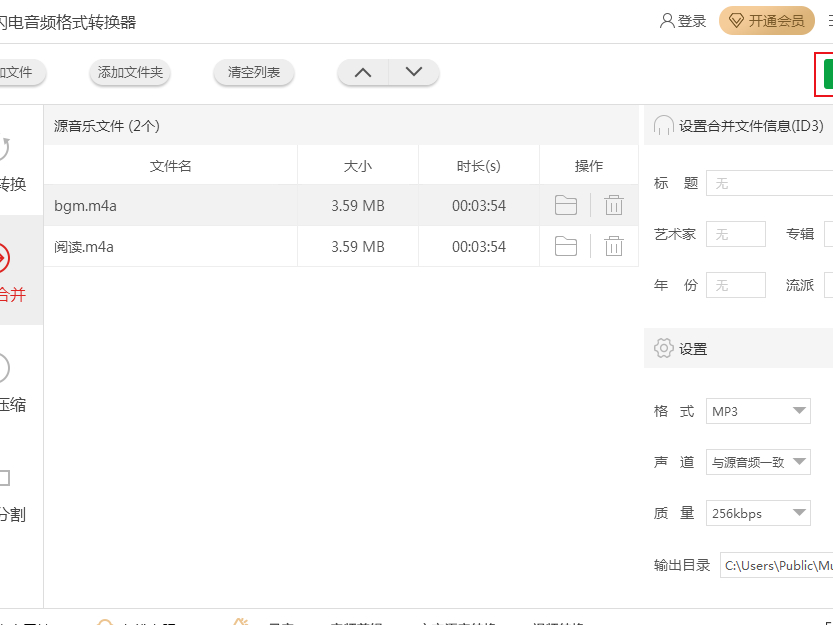Open folder location for 阅读.m4a

tap(565, 246)
